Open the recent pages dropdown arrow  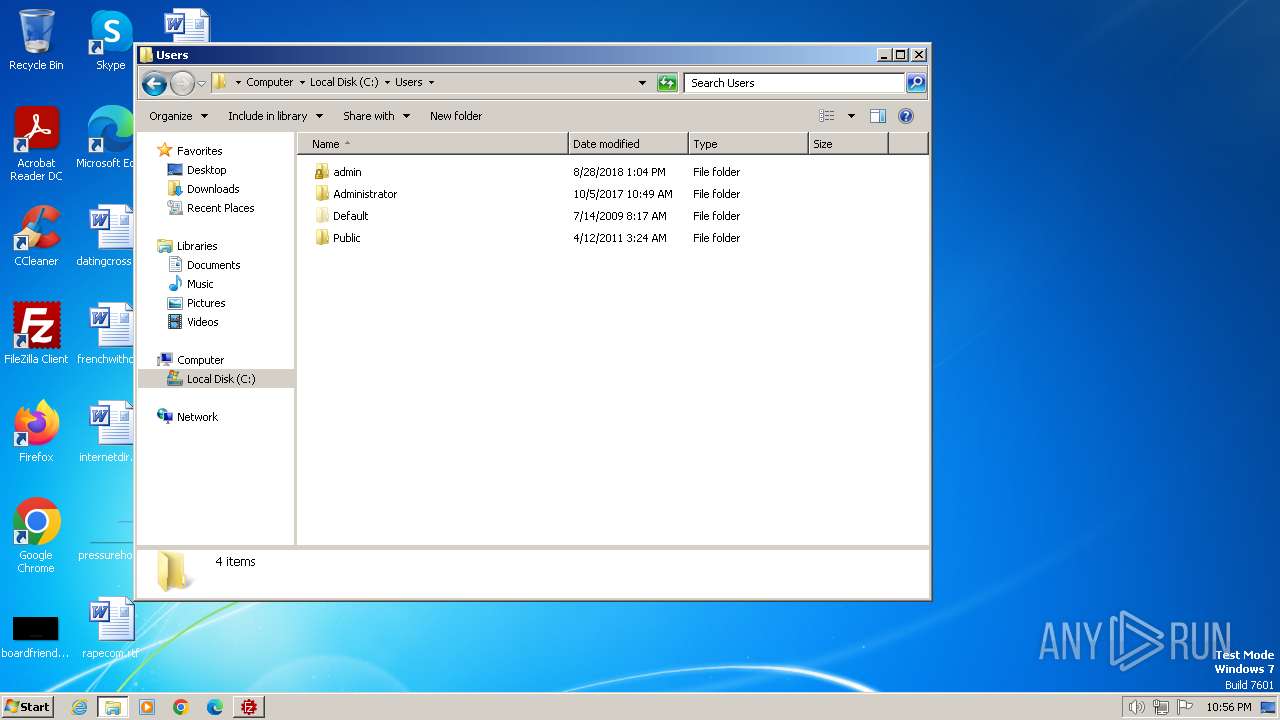(x=201, y=83)
